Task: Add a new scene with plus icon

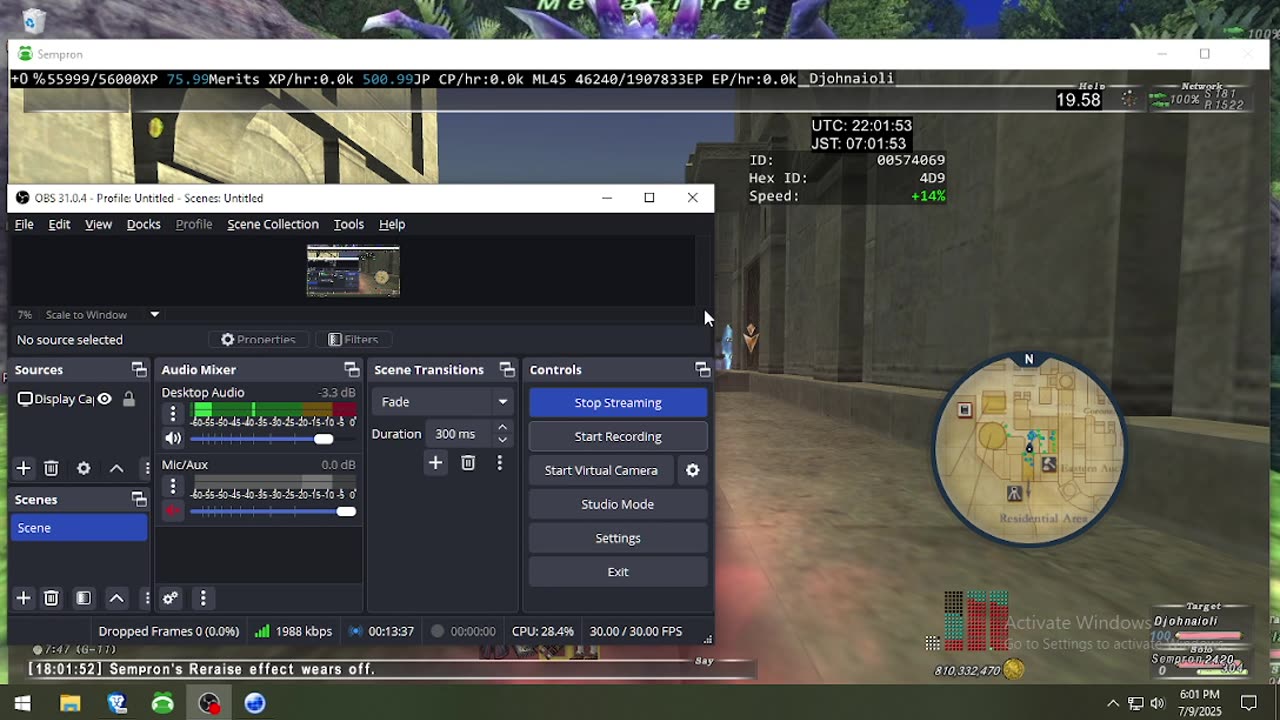Action: click(x=23, y=598)
